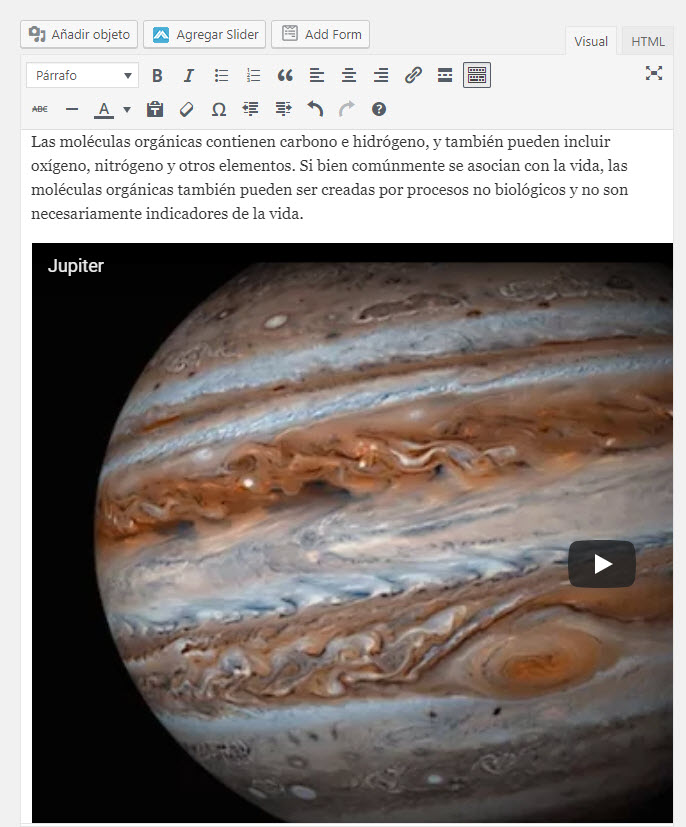Enter distraction-free fullscreen mode
The width and height of the screenshot is (686, 827).
tap(654, 73)
